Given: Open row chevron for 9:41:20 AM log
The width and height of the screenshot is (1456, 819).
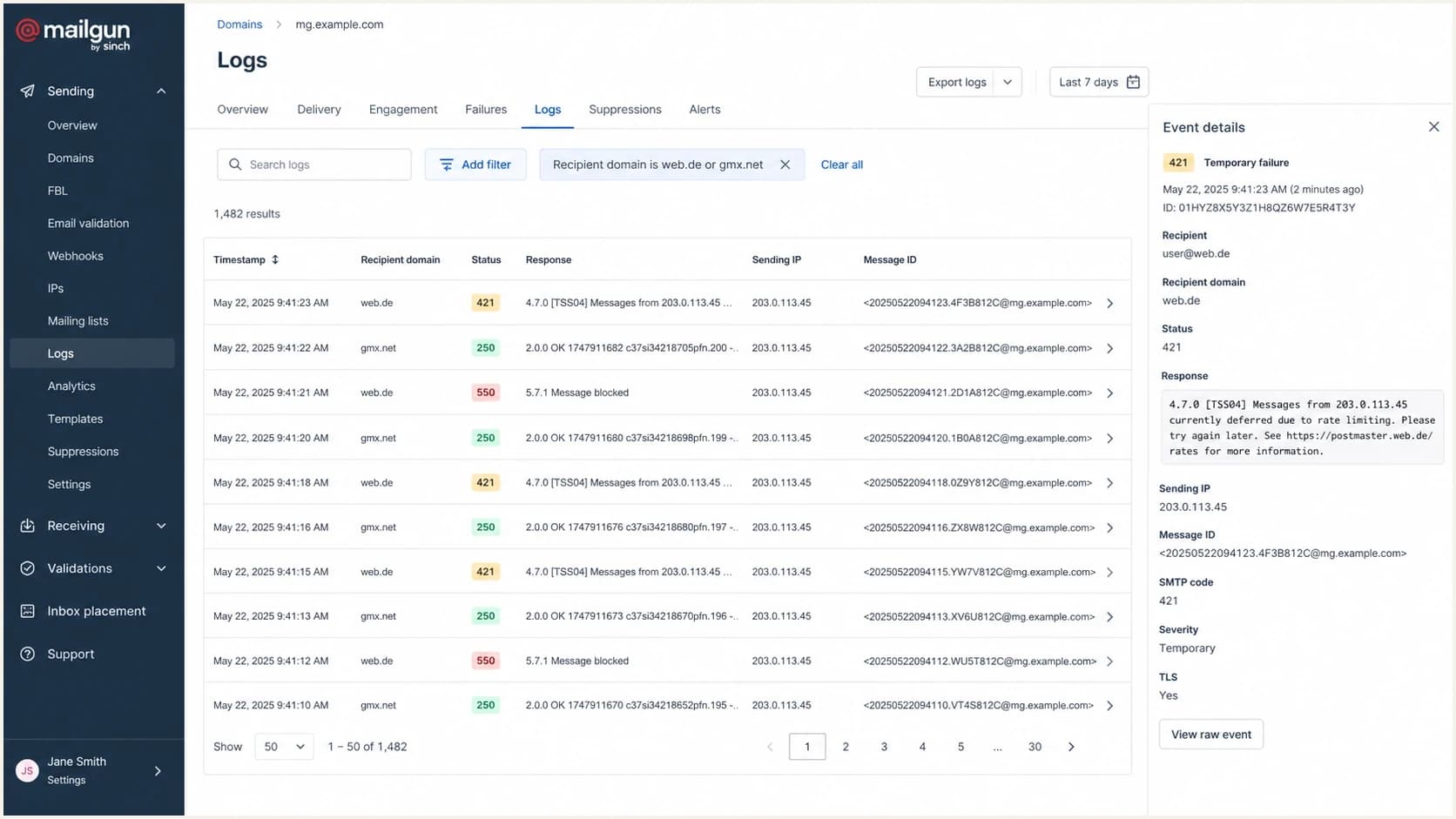Looking at the screenshot, I should (x=1110, y=439).
